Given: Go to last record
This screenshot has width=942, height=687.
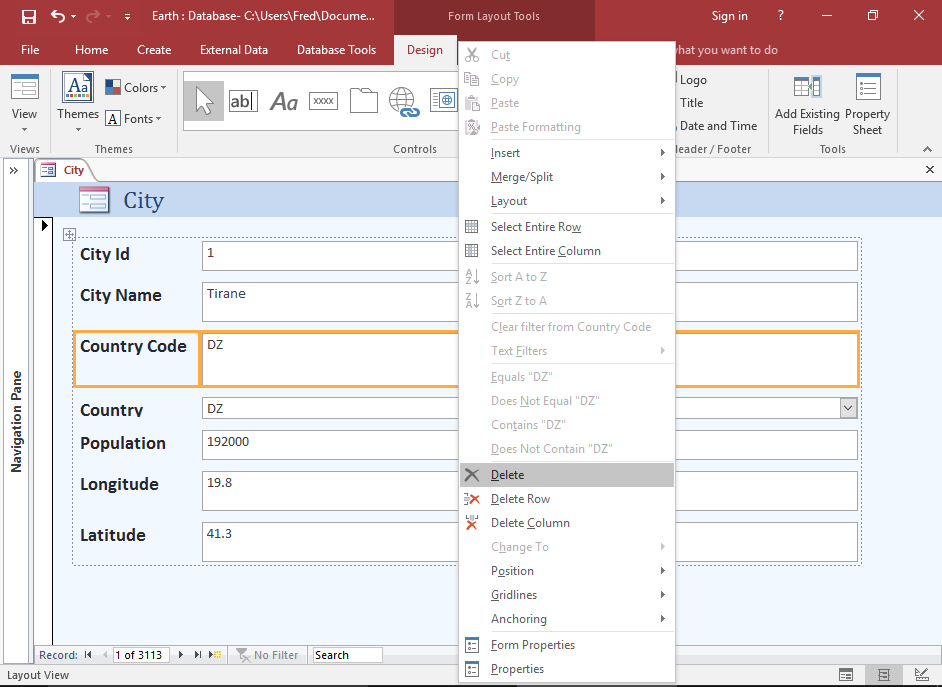Looking at the screenshot, I should pos(197,655).
